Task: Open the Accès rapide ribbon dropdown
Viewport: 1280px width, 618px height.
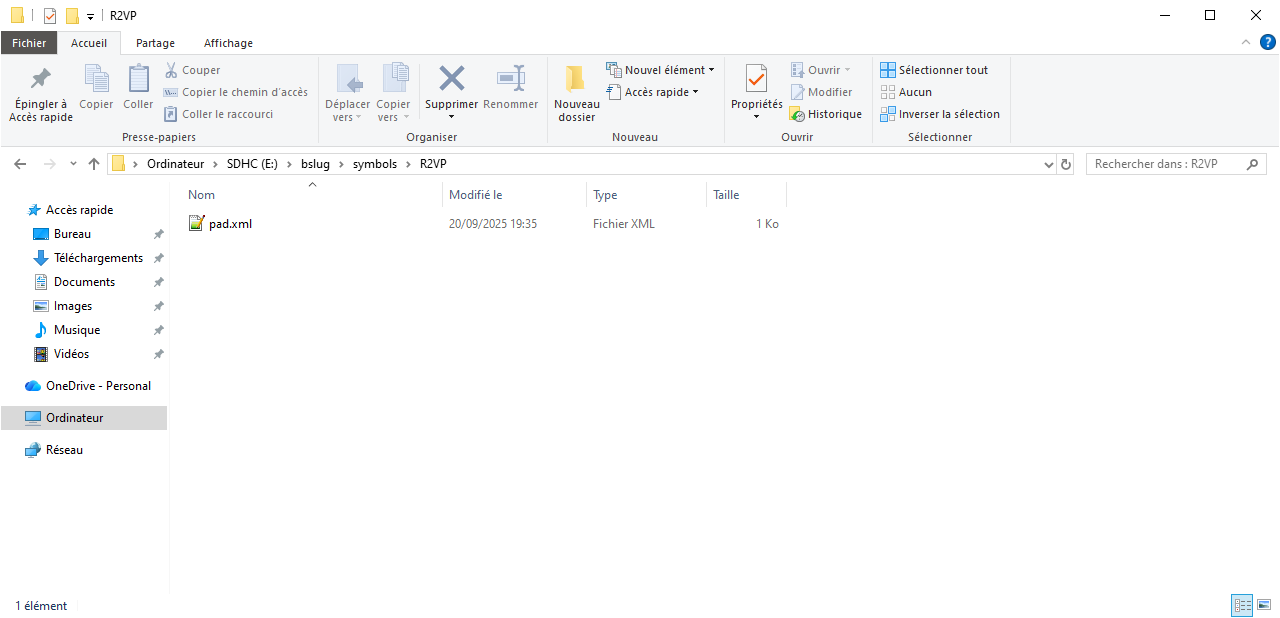Action: (x=652, y=92)
